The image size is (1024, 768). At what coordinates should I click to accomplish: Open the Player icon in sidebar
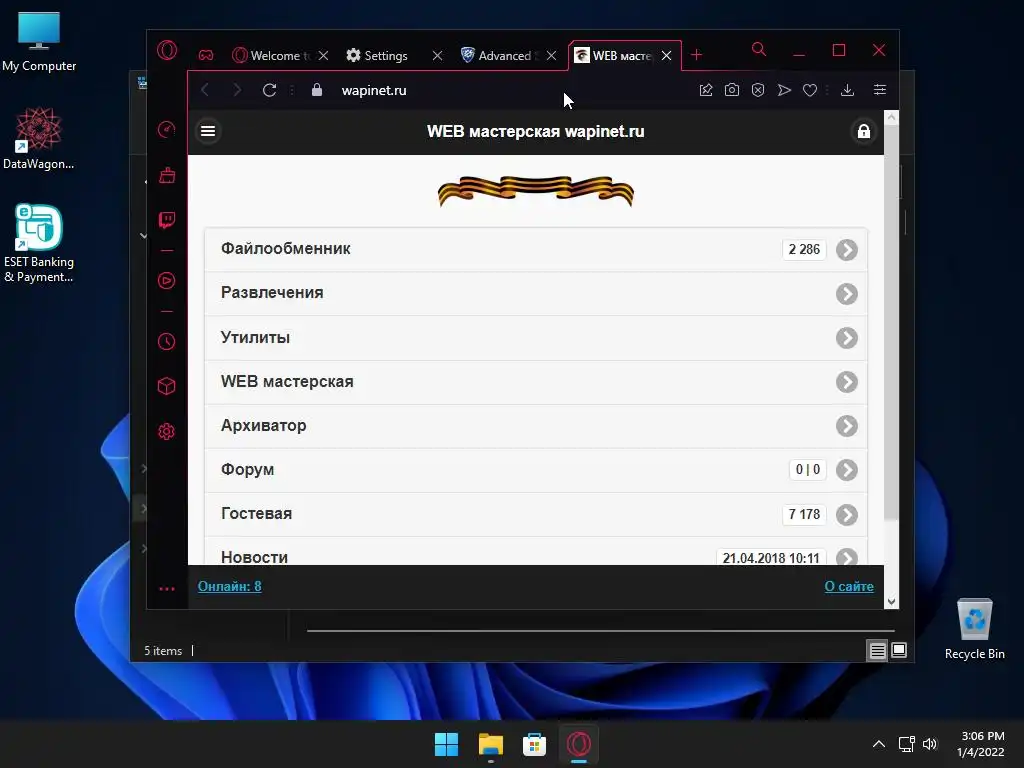pyautogui.click(x=167, y=281)
